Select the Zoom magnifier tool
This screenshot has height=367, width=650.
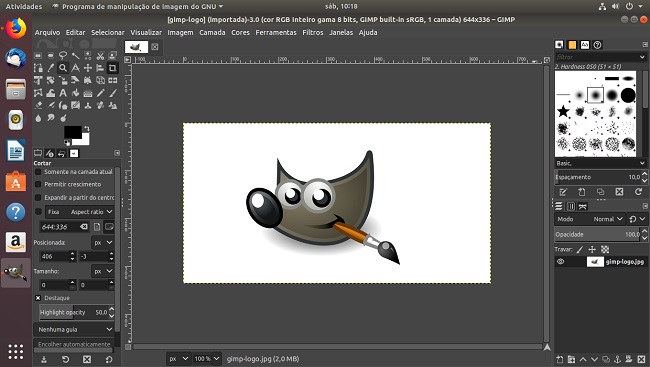63,68
